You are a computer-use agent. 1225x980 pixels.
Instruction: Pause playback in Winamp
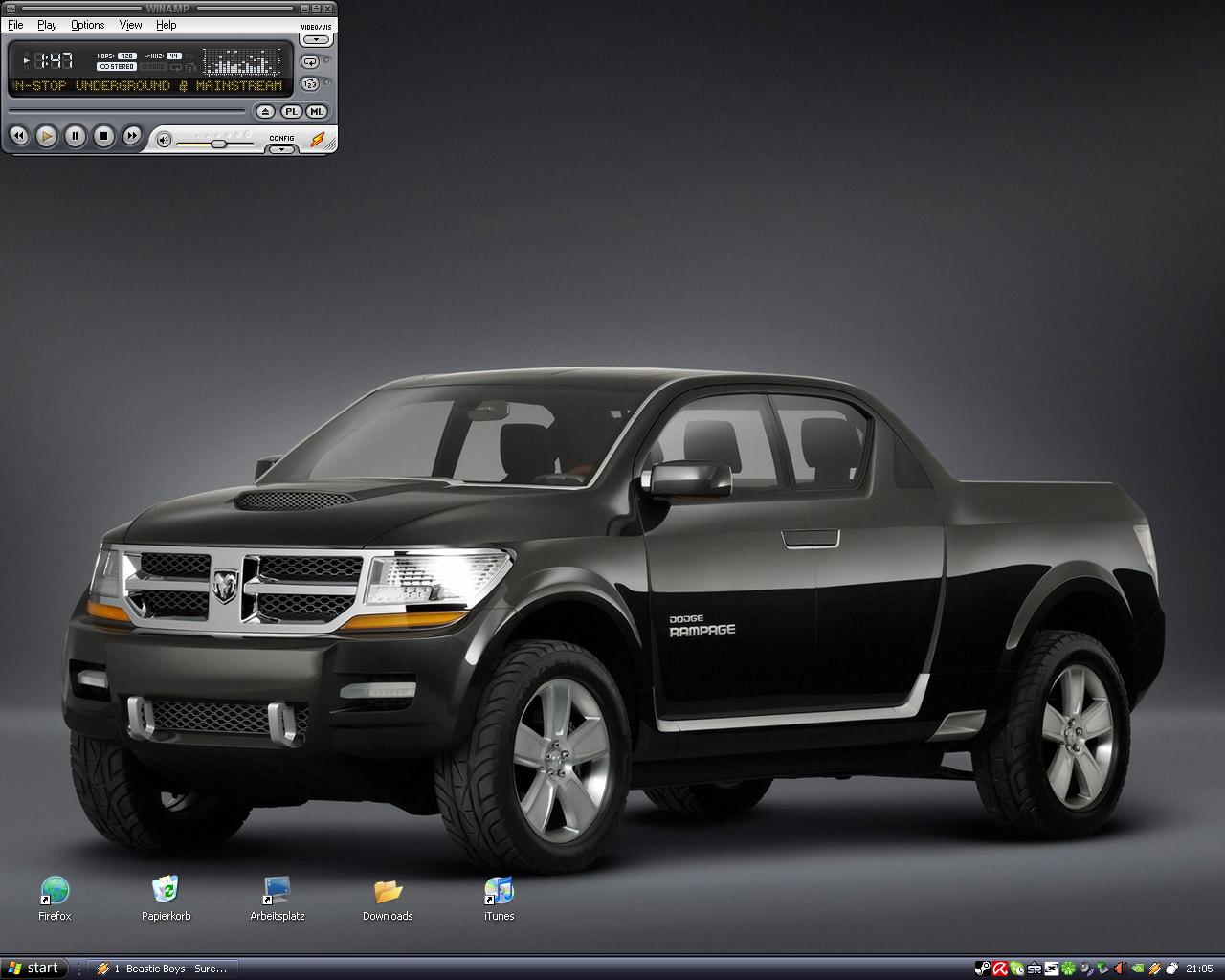[75, 137]
